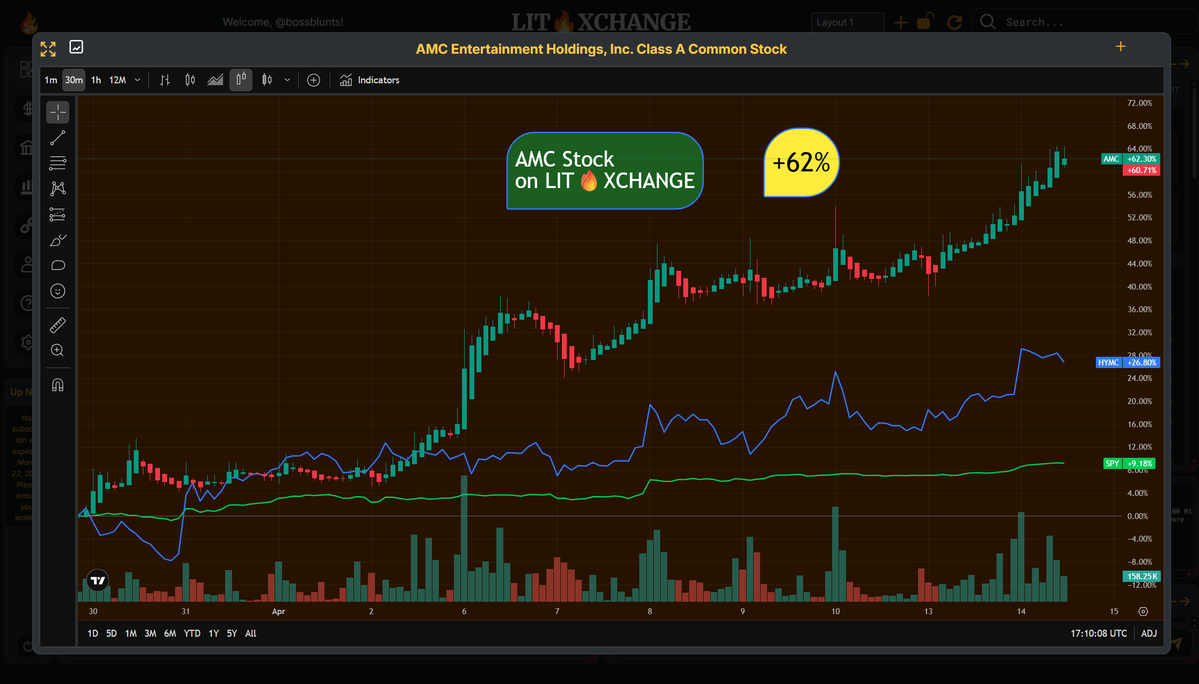Set date range to 6M
Screen dimensions: 1199x684
(170, 633)
